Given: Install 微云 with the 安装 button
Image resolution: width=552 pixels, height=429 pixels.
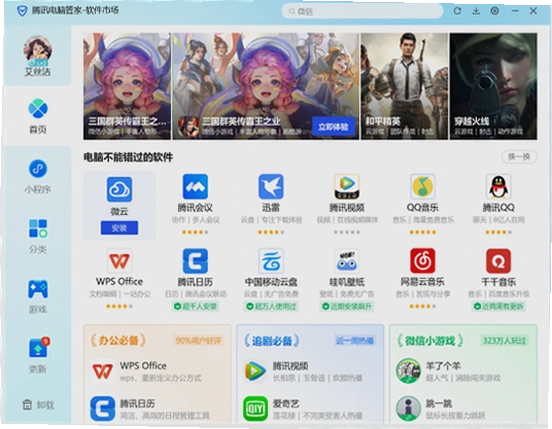Looking at the screenshot, I should [119, 228].
